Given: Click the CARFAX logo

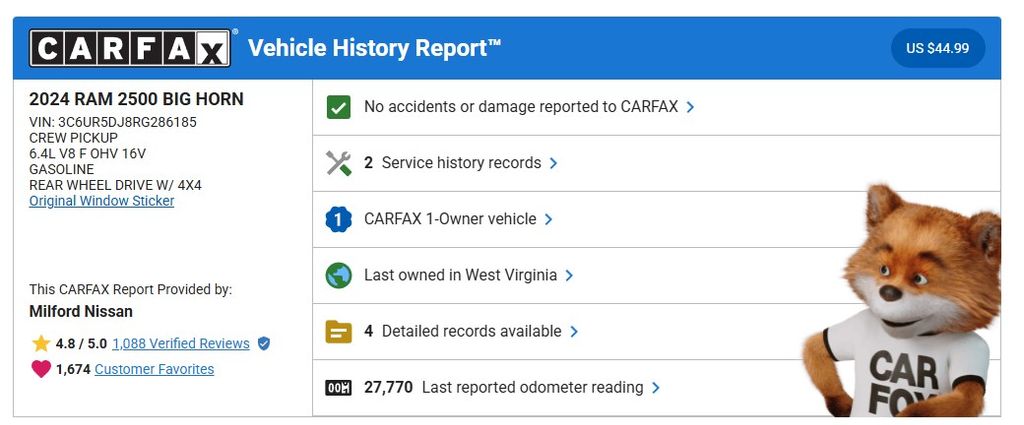Looking at the screenshot, I should click(130, 48).
